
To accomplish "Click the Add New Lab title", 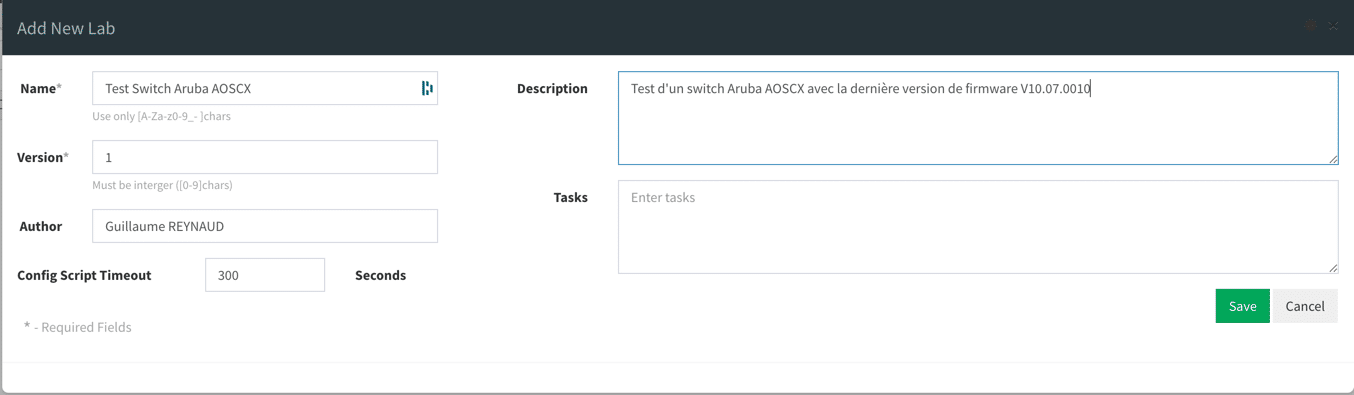I will tap(66, 28).
